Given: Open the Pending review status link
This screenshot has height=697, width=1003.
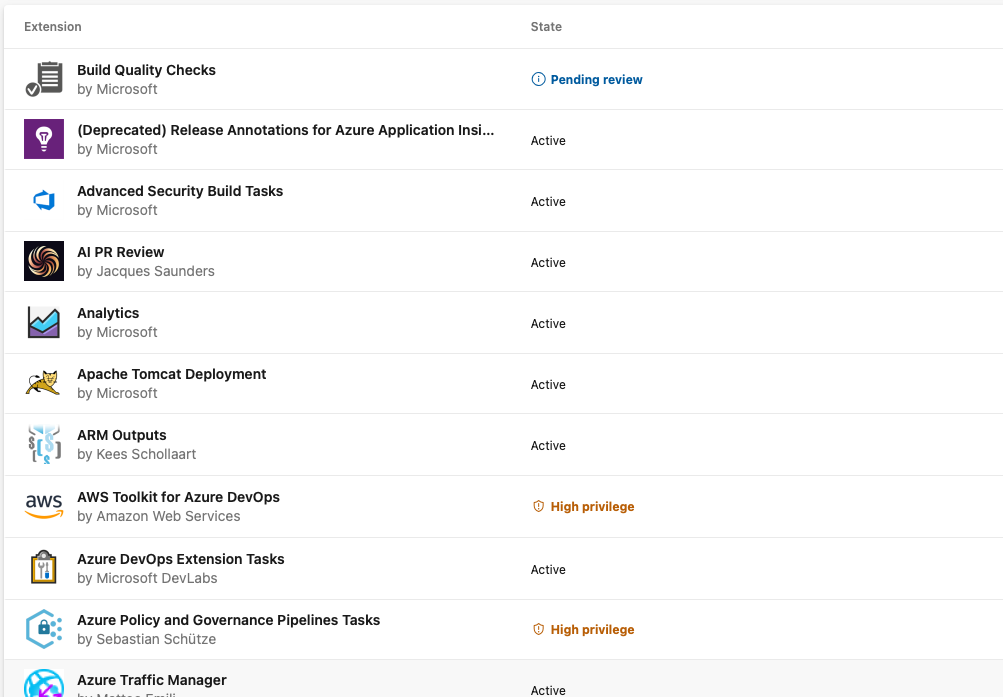Looking at the screenshot, I should [x=596, y=79].
